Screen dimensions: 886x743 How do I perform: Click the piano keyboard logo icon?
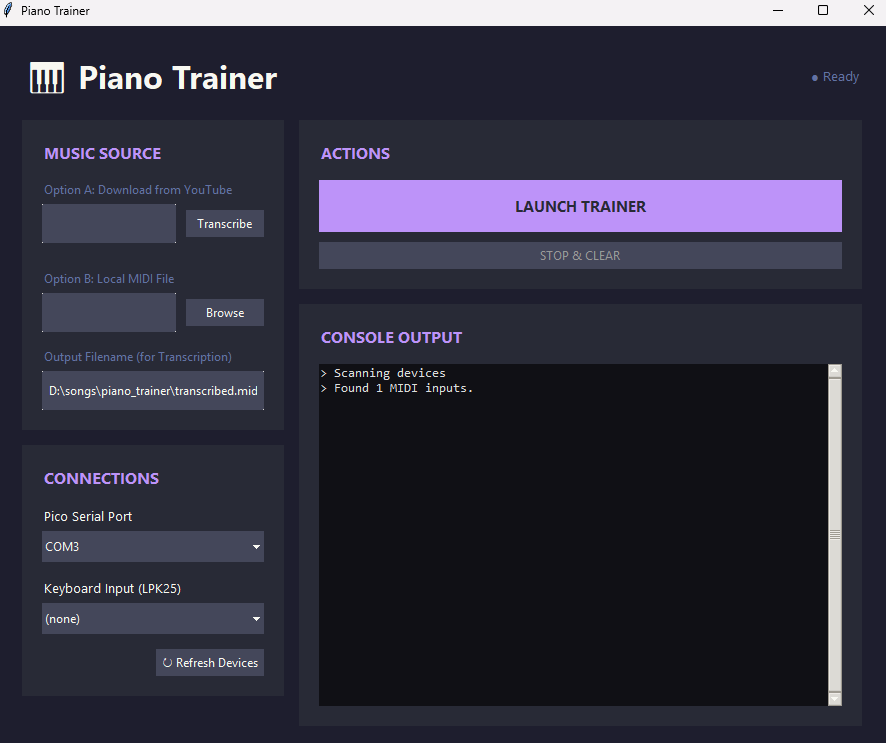pos(46,78)
